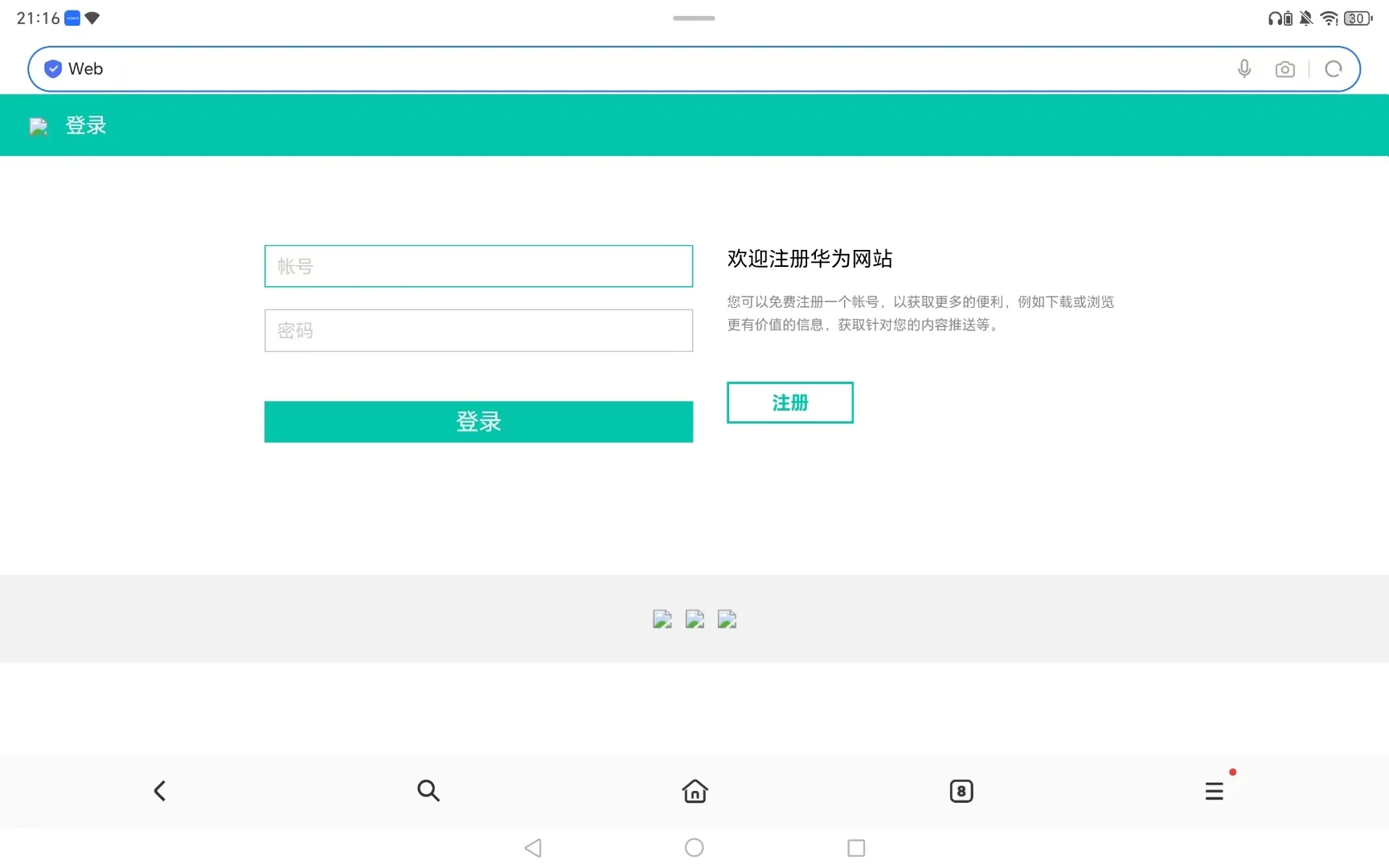Click the third broken image in footer

coord(727,619)
